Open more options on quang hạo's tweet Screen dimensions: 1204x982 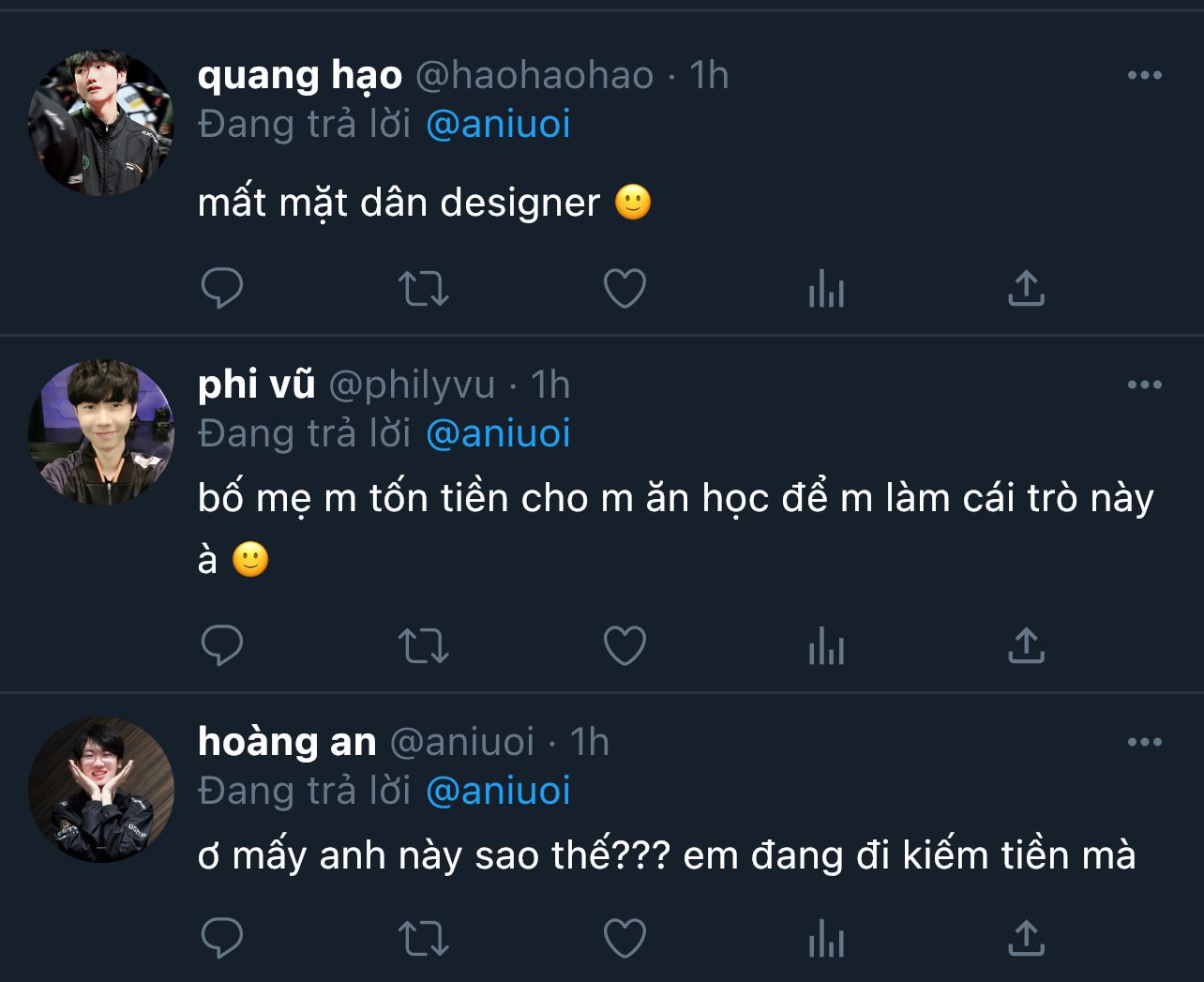1144,76
